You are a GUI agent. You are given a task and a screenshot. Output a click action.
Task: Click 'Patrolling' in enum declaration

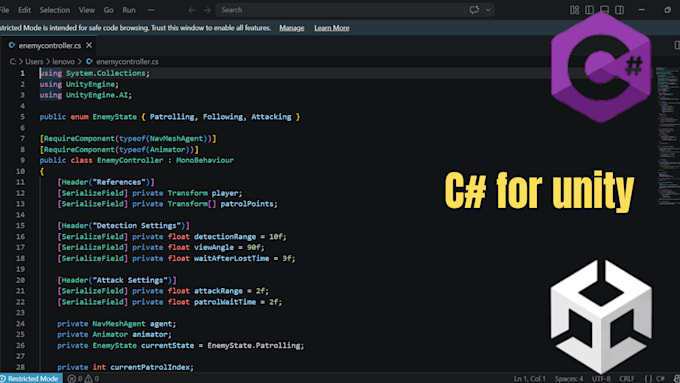172,117
